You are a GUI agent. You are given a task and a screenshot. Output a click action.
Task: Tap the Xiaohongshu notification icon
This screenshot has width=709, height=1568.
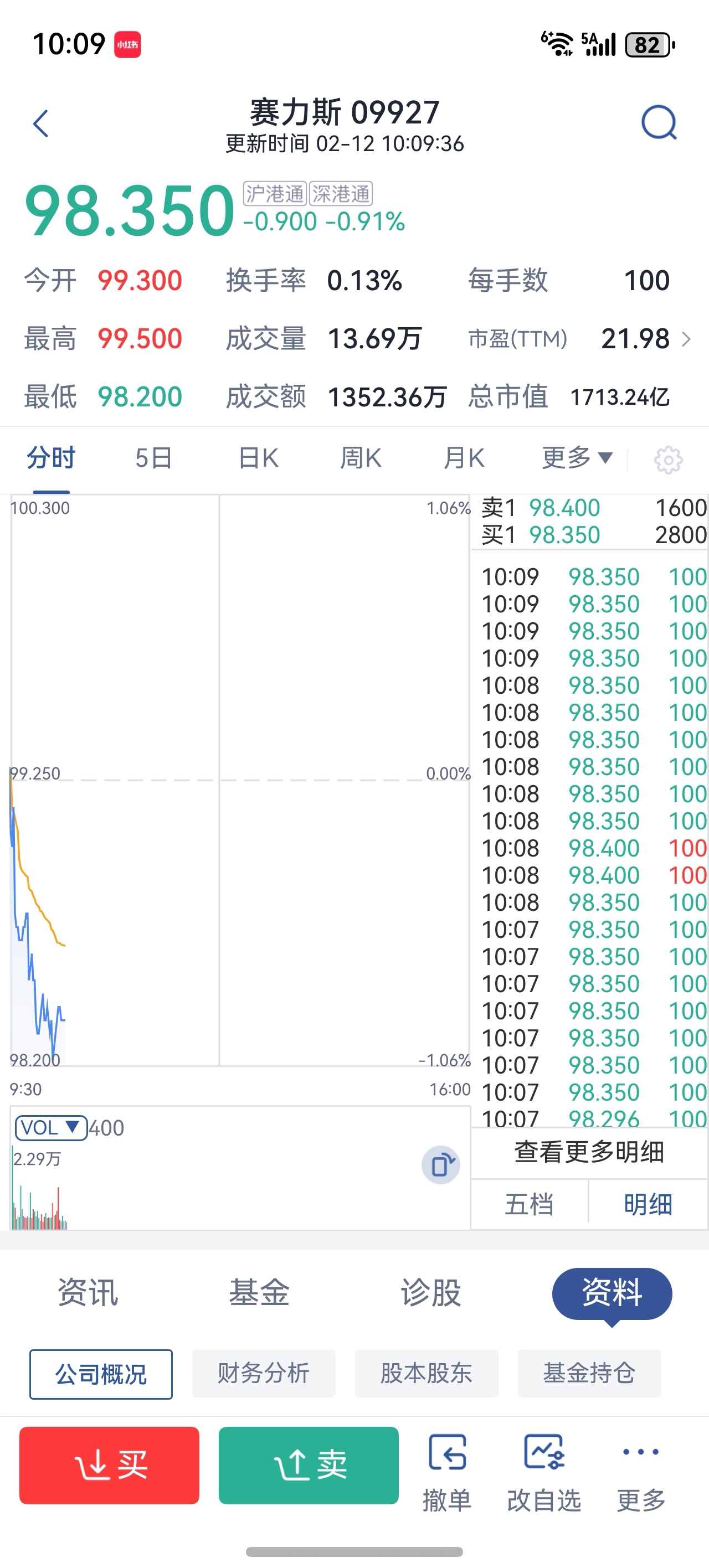pyautogui.click(x=128, y=45)
